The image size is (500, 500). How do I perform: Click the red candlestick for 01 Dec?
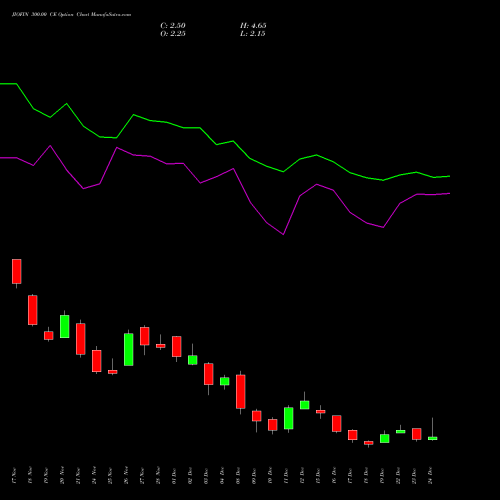(177, 346)
